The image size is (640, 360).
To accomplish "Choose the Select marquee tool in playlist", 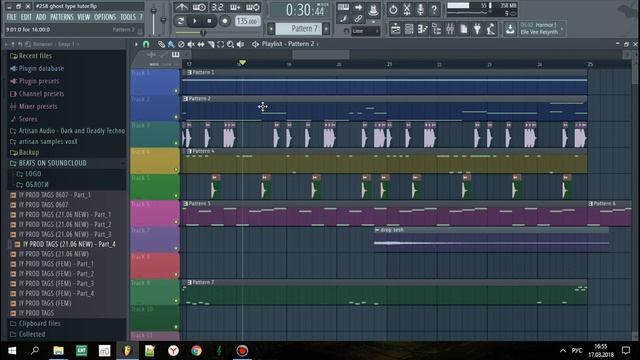I will click(x=221, y=44).
